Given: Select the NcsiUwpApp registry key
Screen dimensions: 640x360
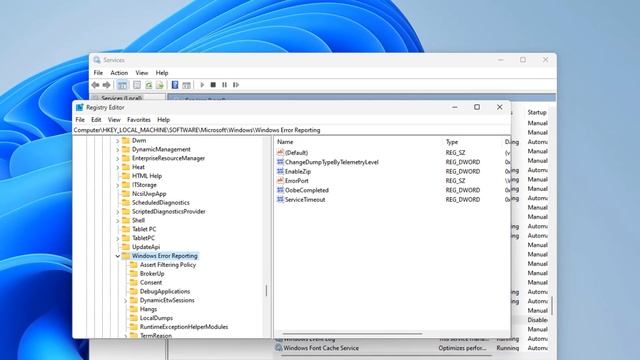Looking at the screenshot, I should coord(149,193).
